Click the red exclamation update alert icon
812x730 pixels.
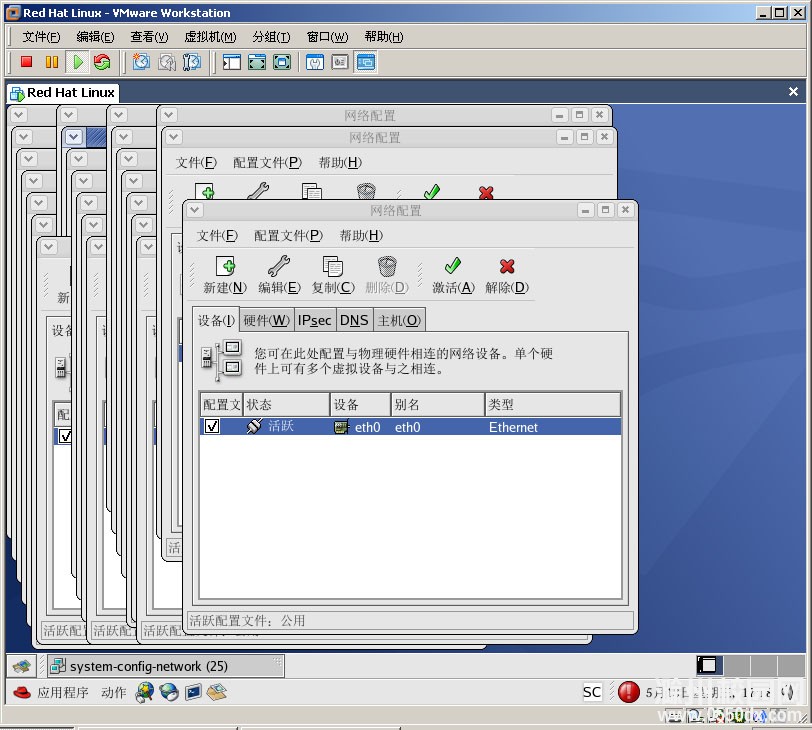click(x=629, y=692)
